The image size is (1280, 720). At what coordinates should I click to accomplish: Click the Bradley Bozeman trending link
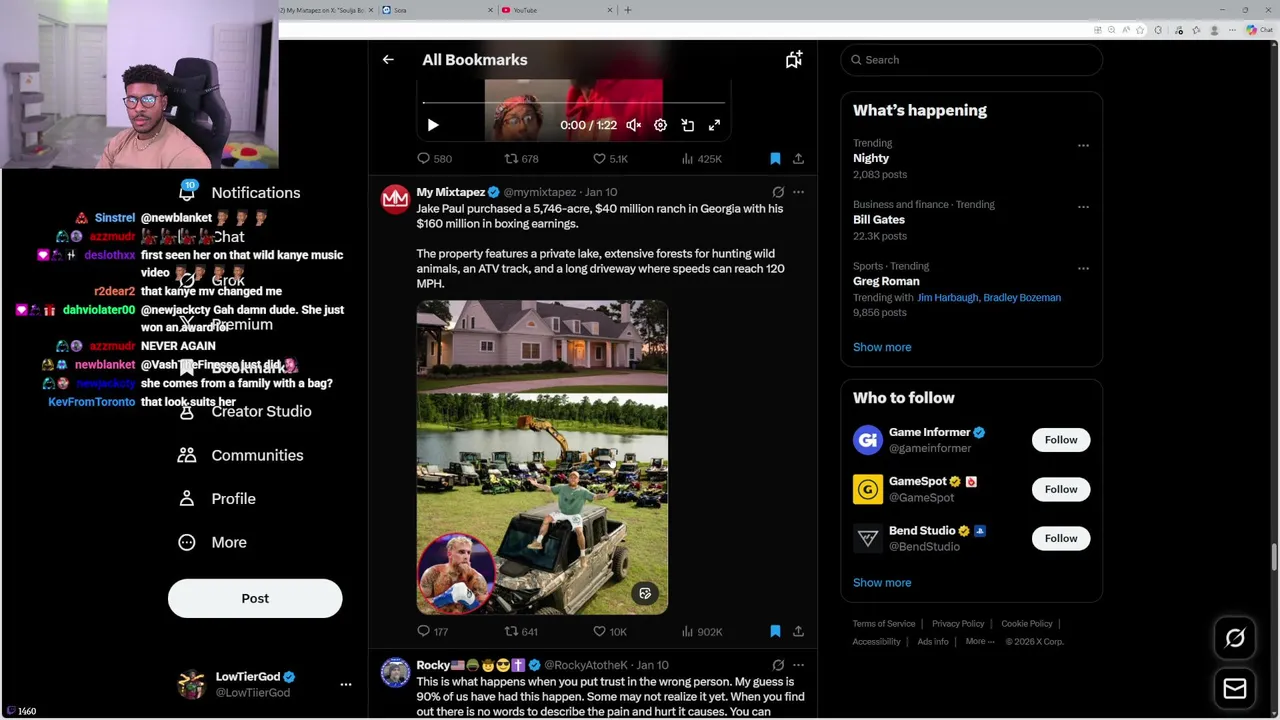tap(1022, 298)
